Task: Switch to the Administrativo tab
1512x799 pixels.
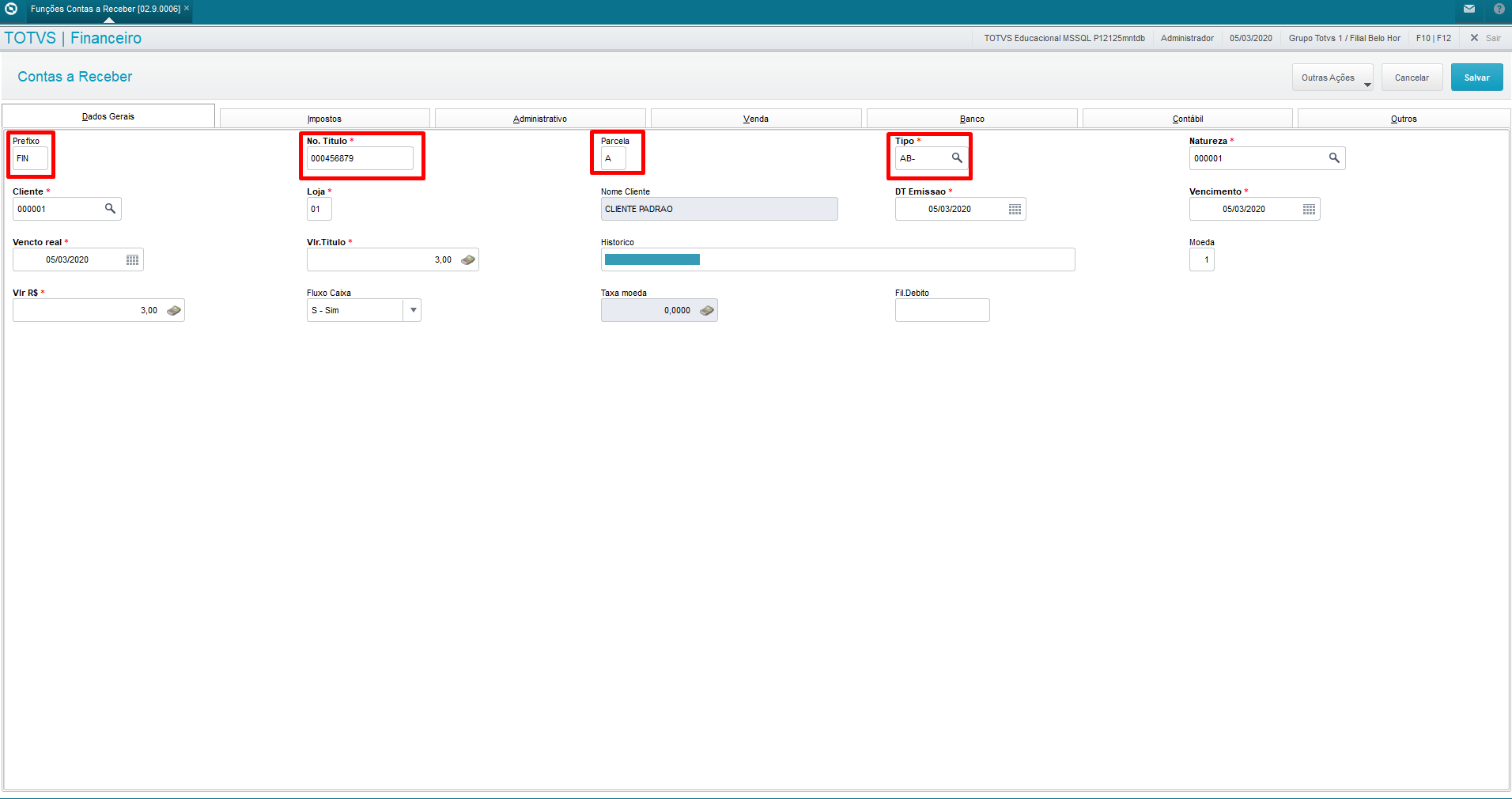Action: [x=540, y=119]
